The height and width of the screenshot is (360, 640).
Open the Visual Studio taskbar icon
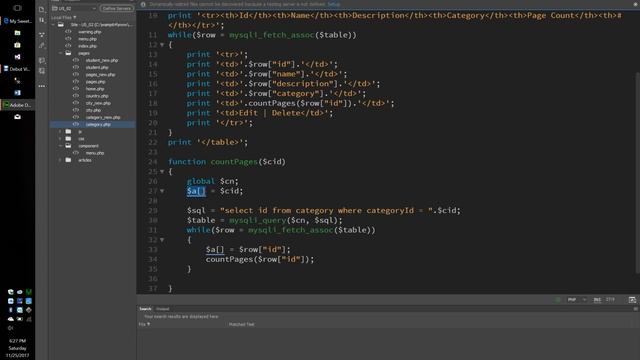point(17,57)
